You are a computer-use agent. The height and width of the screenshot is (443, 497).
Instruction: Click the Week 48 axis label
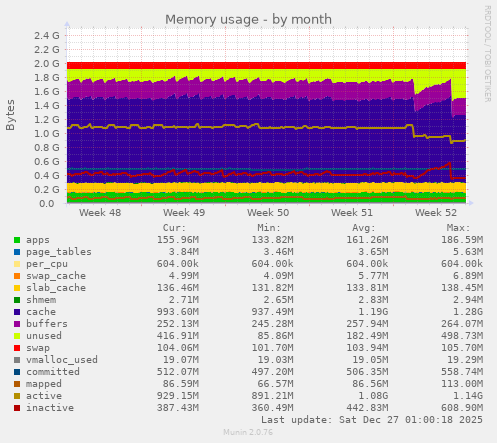pos(100,213)
